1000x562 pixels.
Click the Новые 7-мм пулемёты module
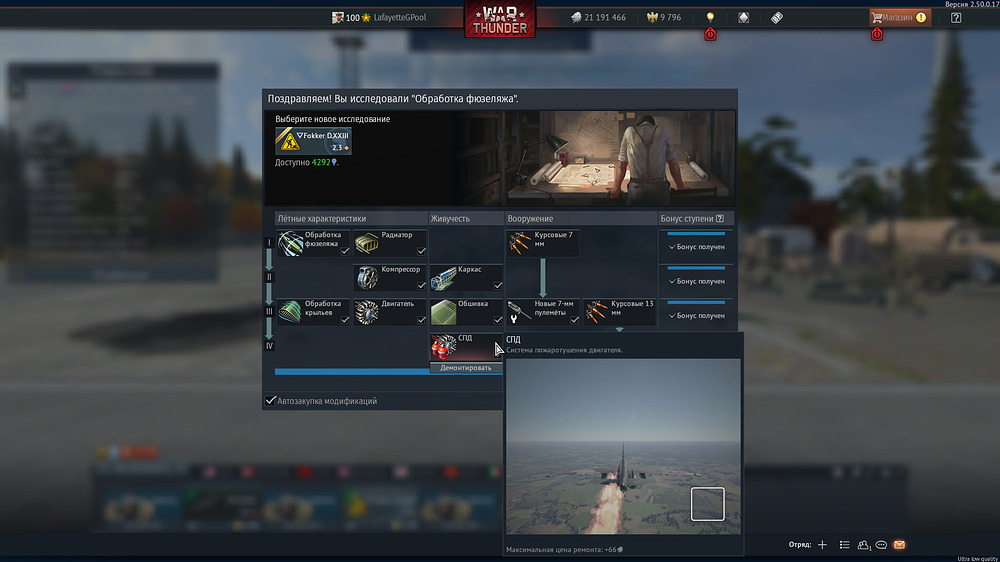click(x=521, y=312)
